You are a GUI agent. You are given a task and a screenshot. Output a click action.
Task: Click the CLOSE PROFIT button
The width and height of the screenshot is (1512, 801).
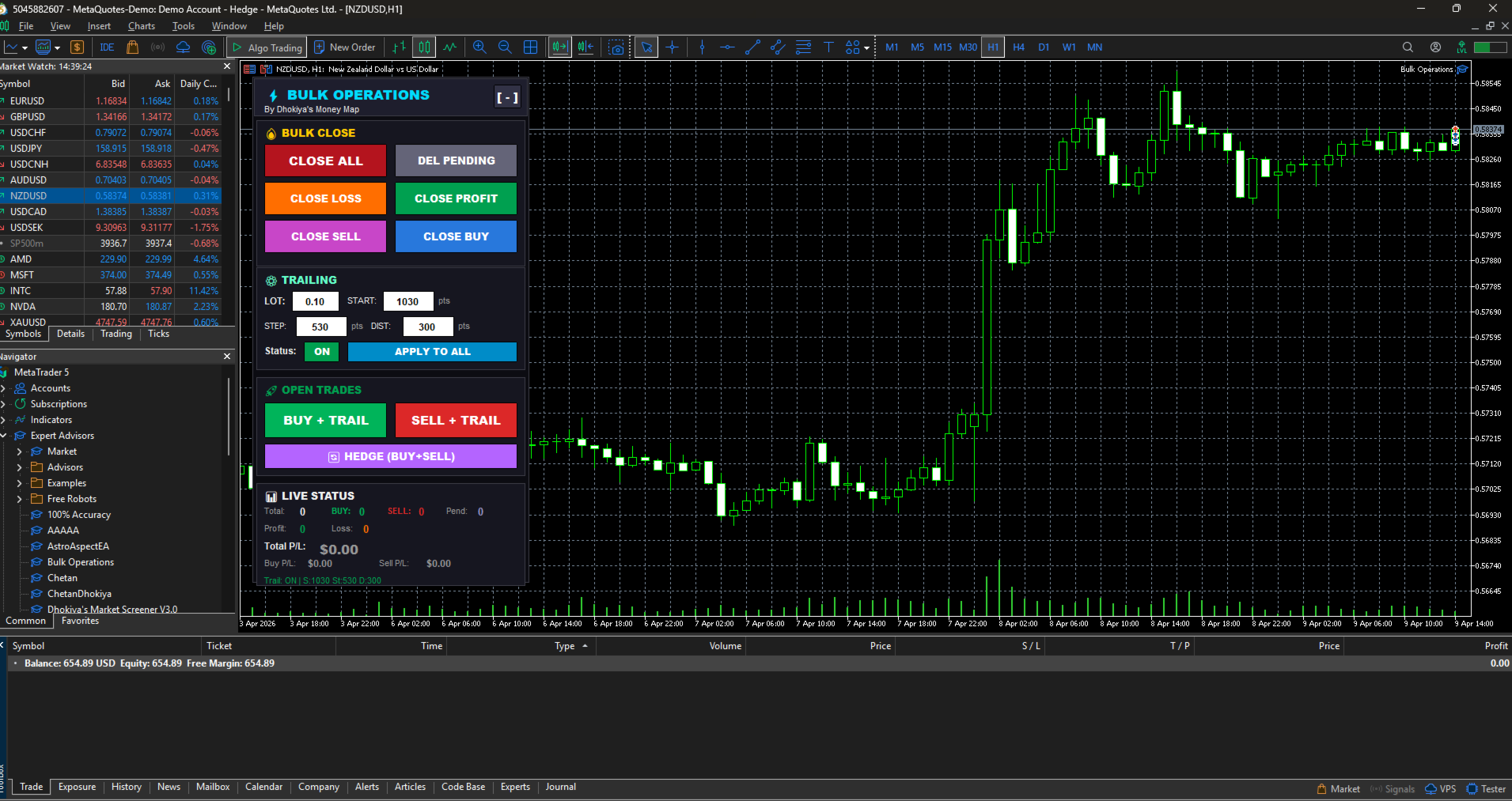[456, 198]
